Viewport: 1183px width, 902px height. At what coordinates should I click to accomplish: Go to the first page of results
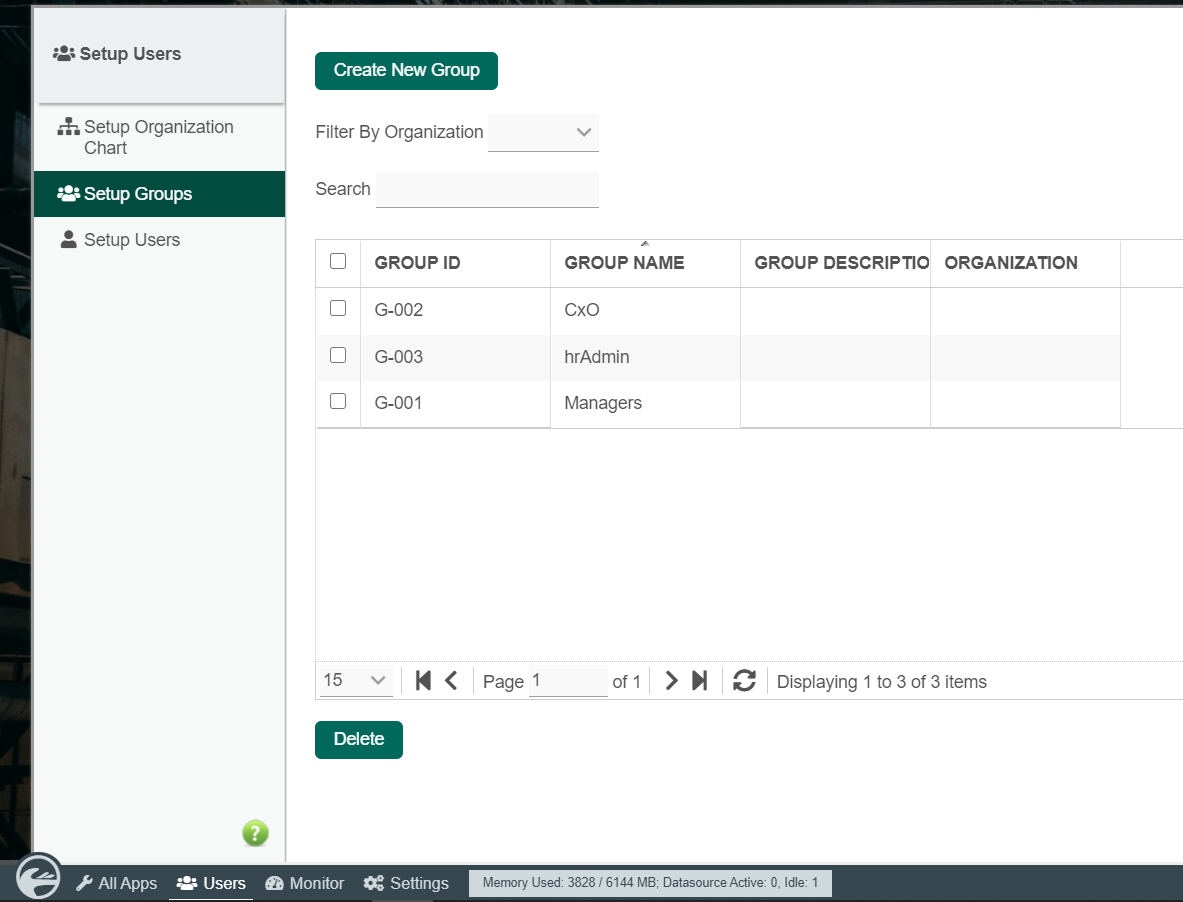[x=423, y=681]
